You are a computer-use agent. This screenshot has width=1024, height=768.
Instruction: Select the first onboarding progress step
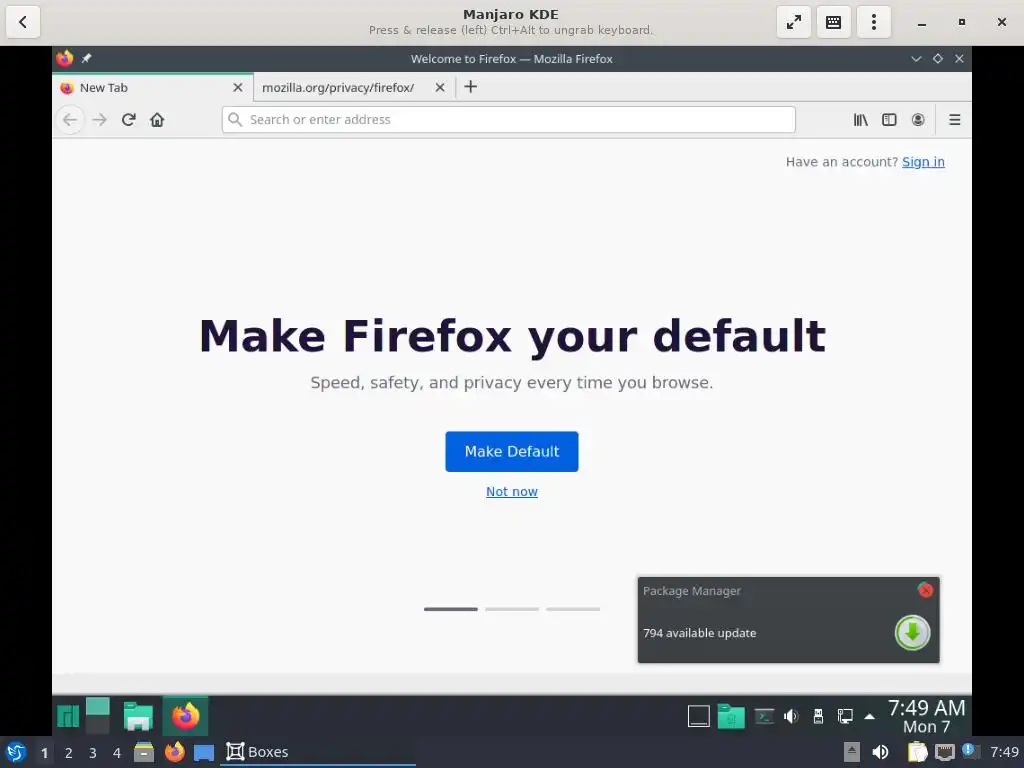[451, 609]
